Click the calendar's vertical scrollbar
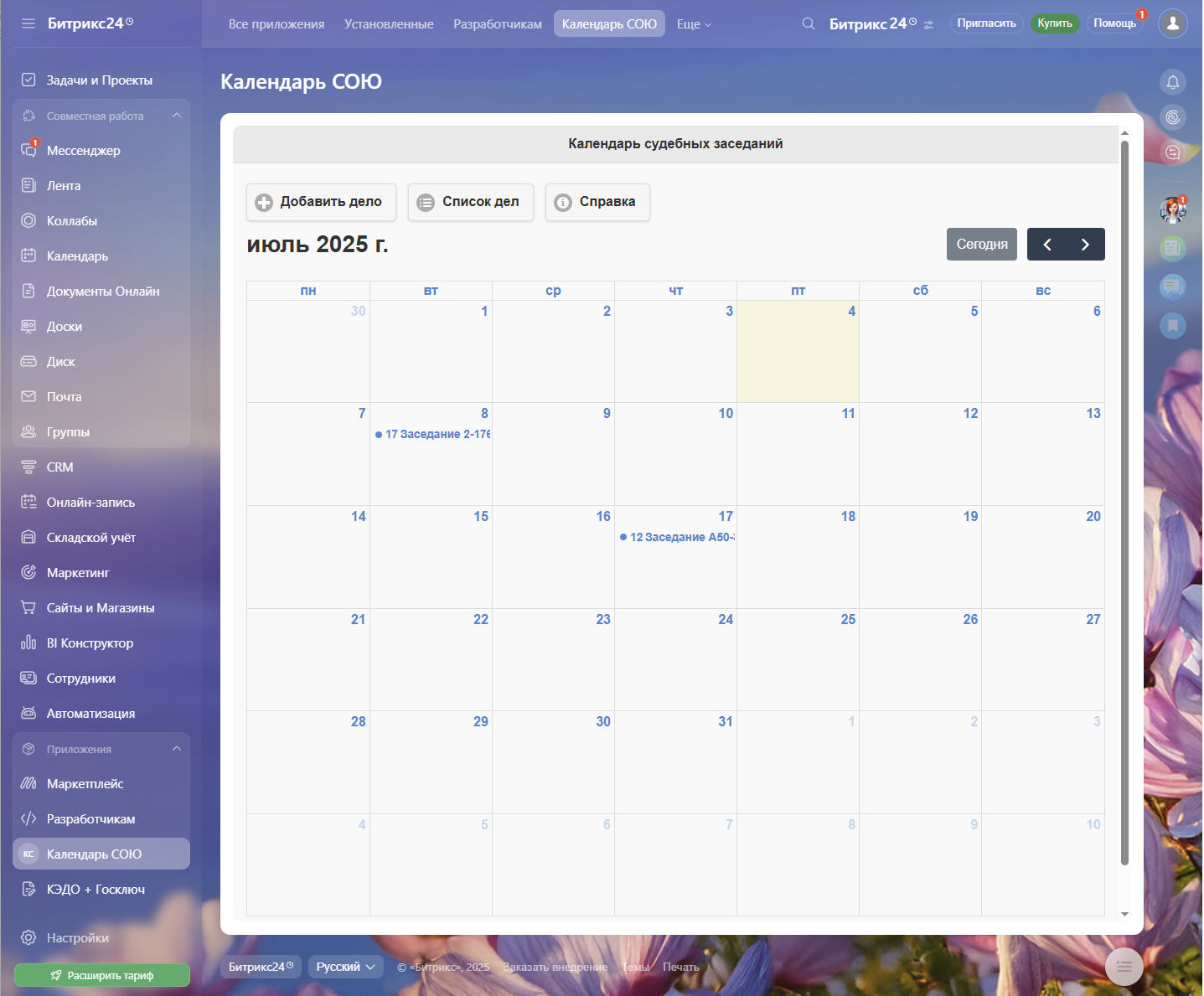1204x996 pixels. [1124, 503]
